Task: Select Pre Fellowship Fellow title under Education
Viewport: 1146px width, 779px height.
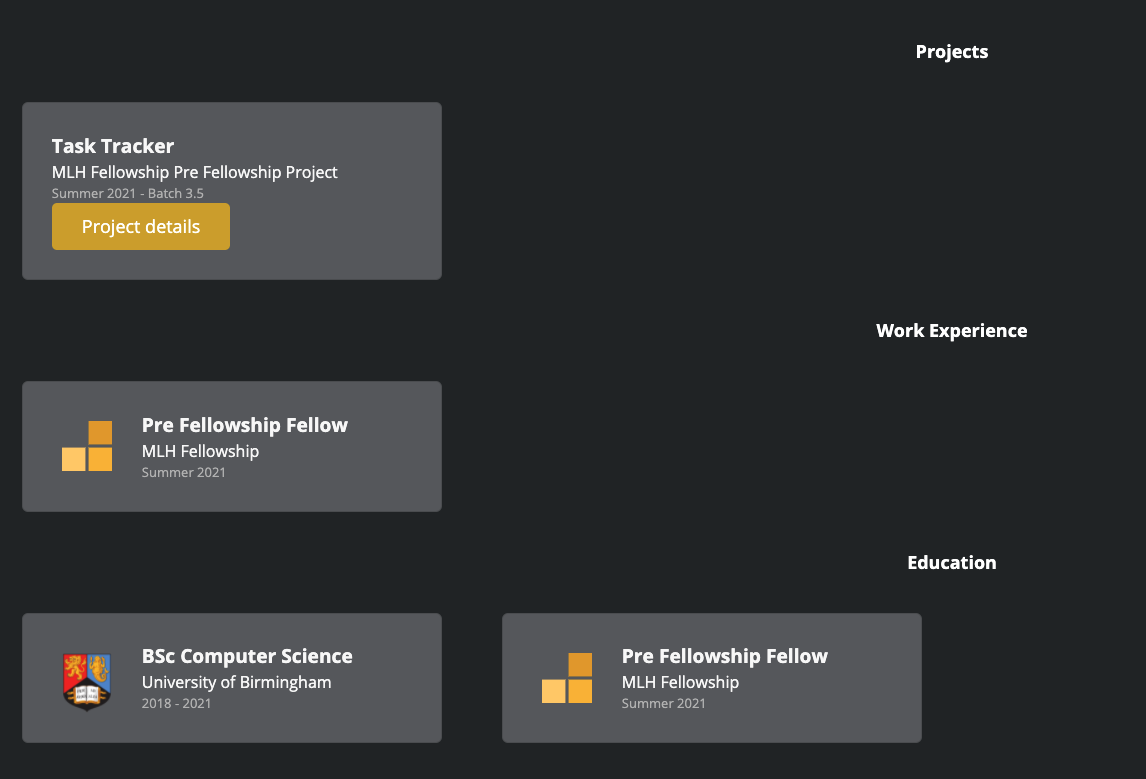Action: pos(725,657)
